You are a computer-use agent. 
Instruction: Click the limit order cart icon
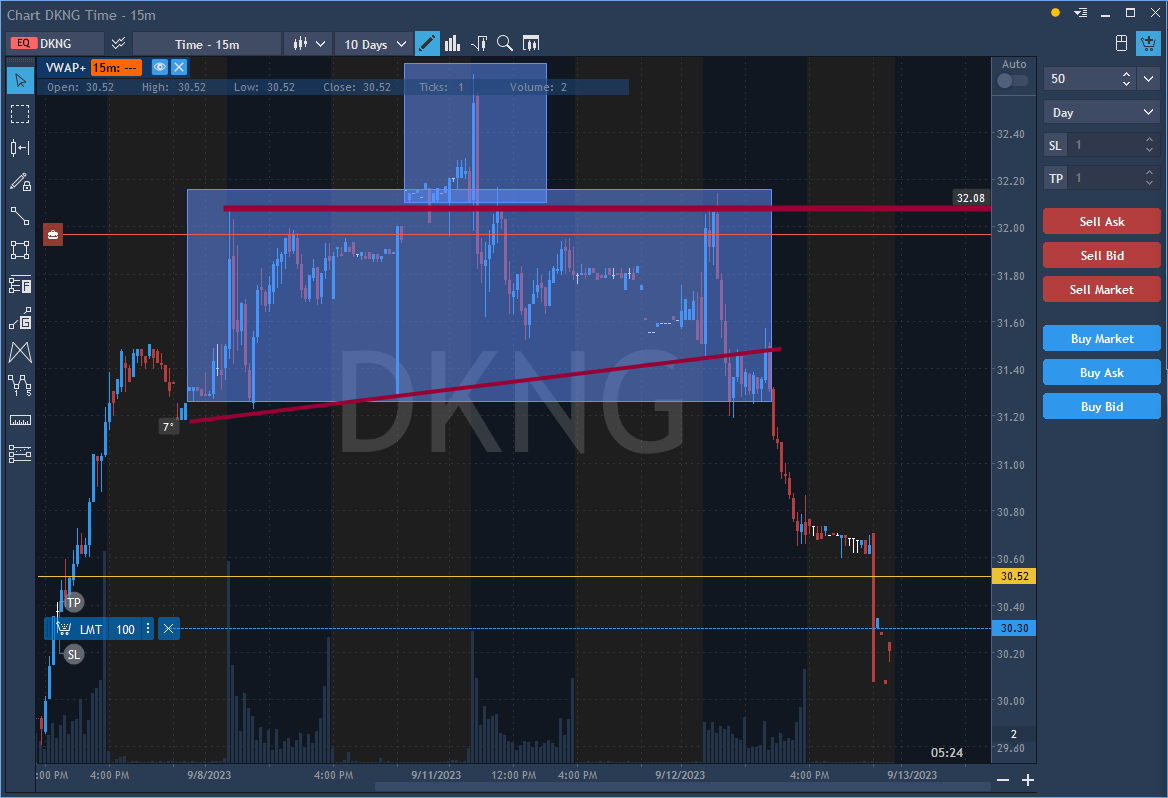point(64,629)
